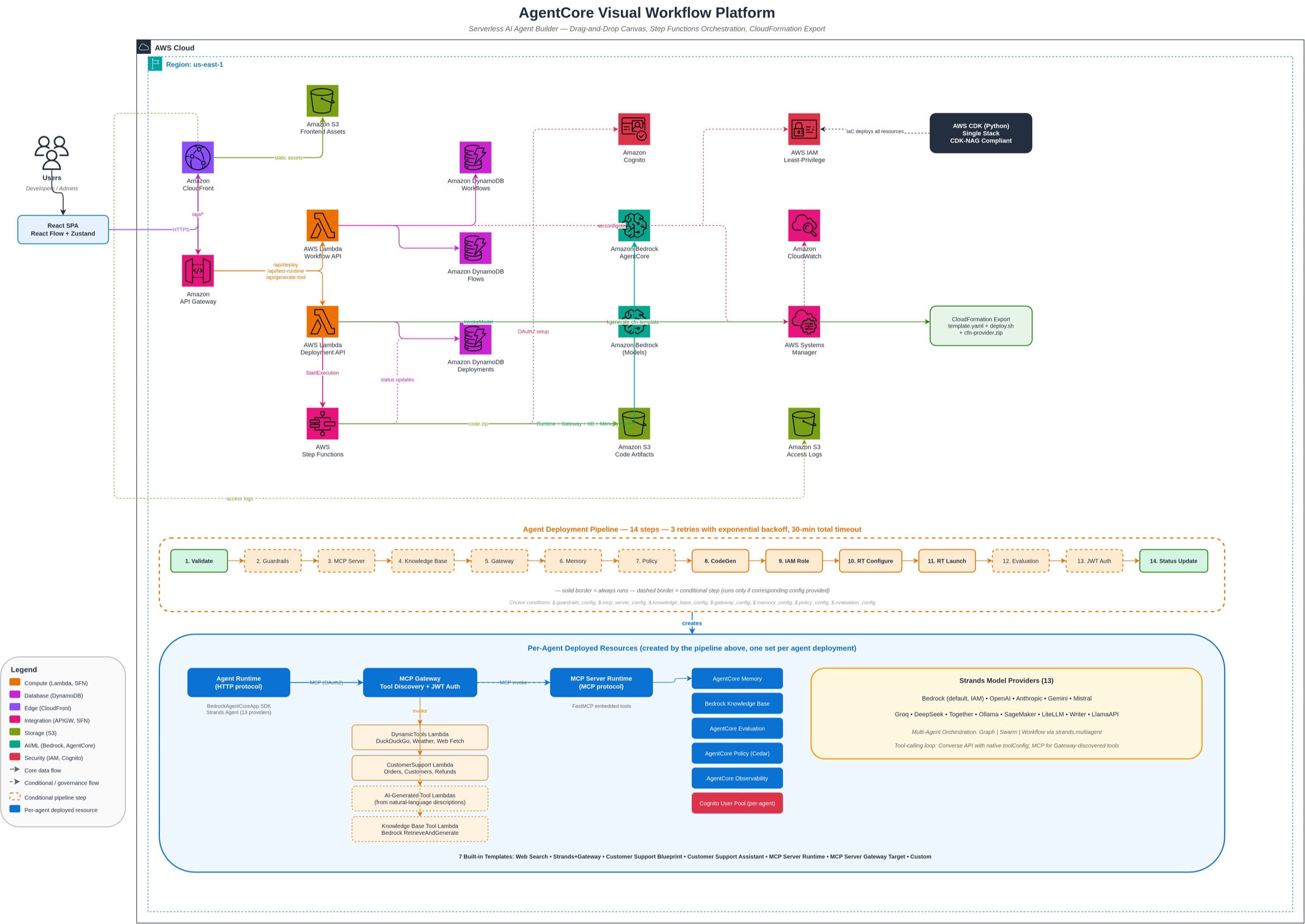Select the Bedrock Knowledge Base box
This screenshot has height=924, width=1305.
coord(737,703)
